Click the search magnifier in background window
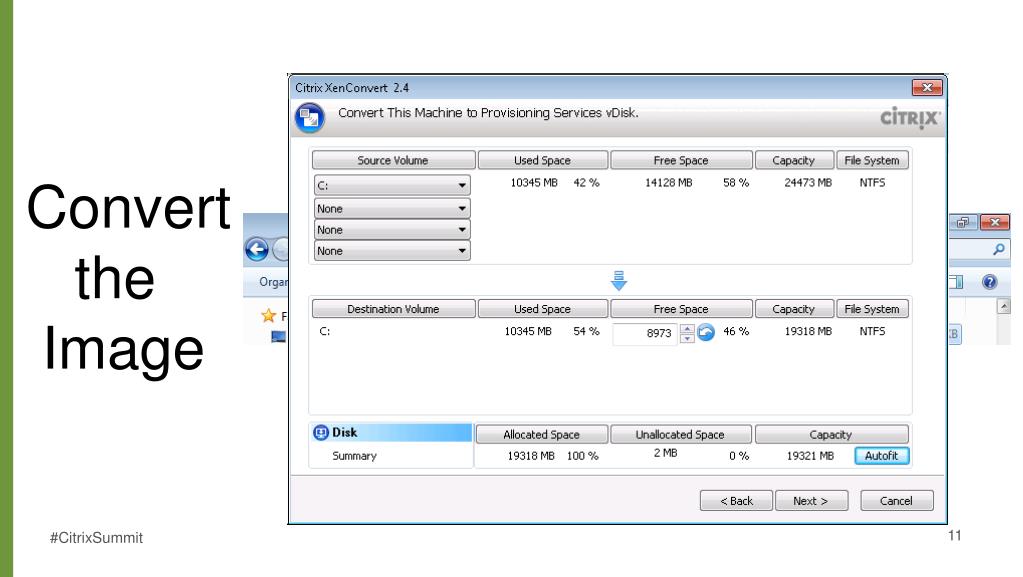1023x577 pixels. (998, 249)
